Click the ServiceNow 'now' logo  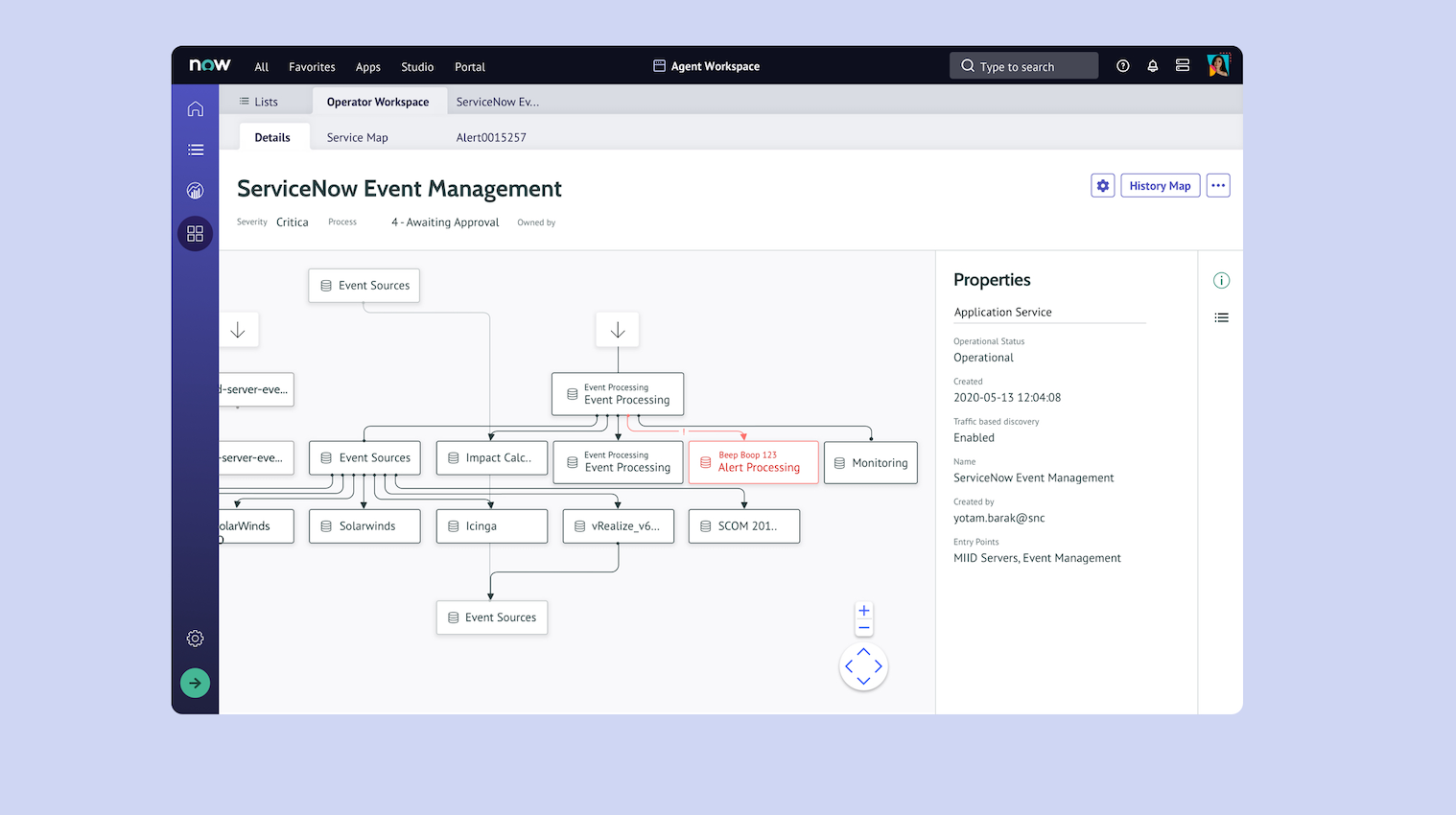210,65
